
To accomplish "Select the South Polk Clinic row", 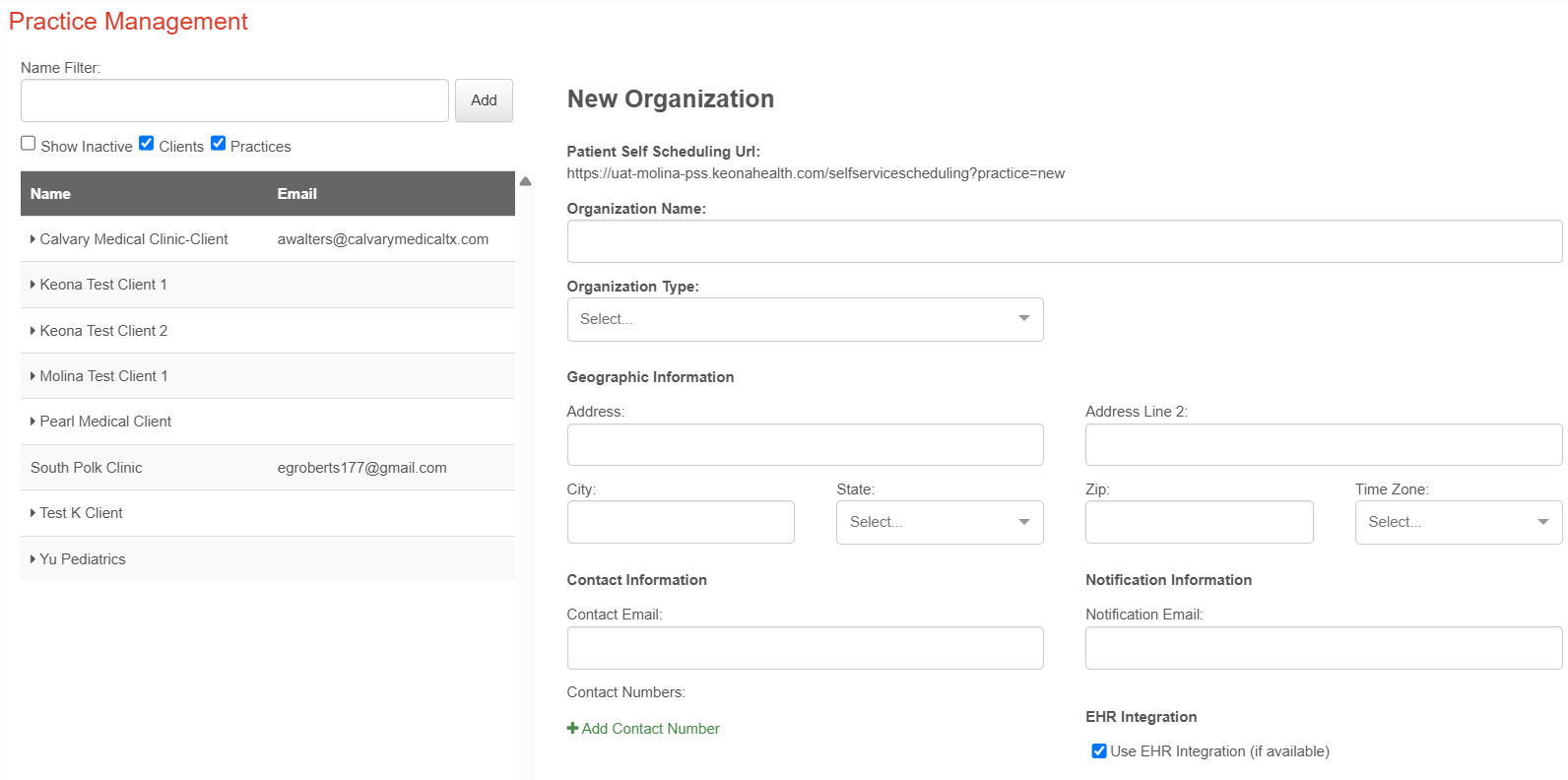I will (x=87, y=468).
